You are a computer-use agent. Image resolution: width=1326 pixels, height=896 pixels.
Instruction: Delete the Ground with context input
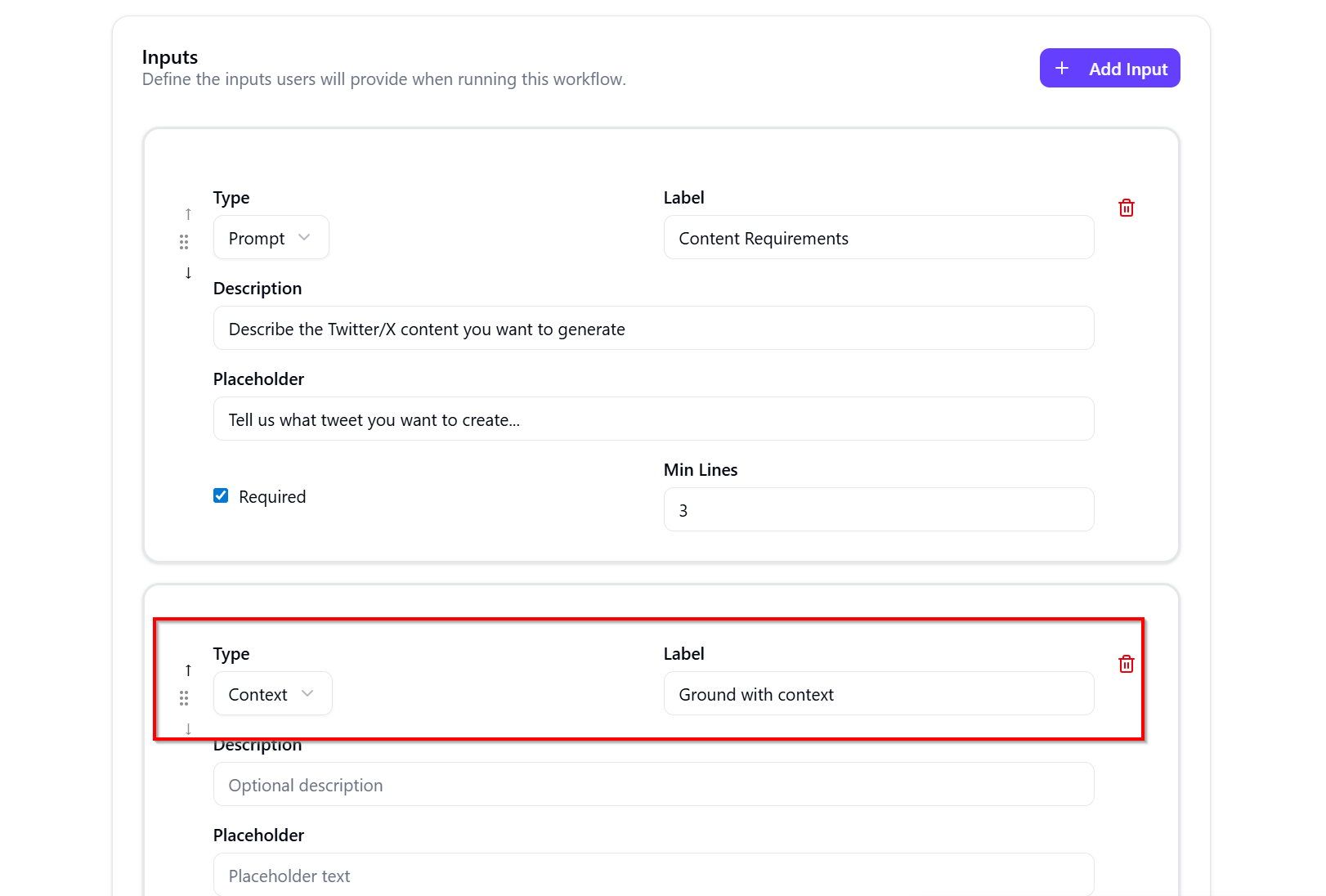[1126, 664]
